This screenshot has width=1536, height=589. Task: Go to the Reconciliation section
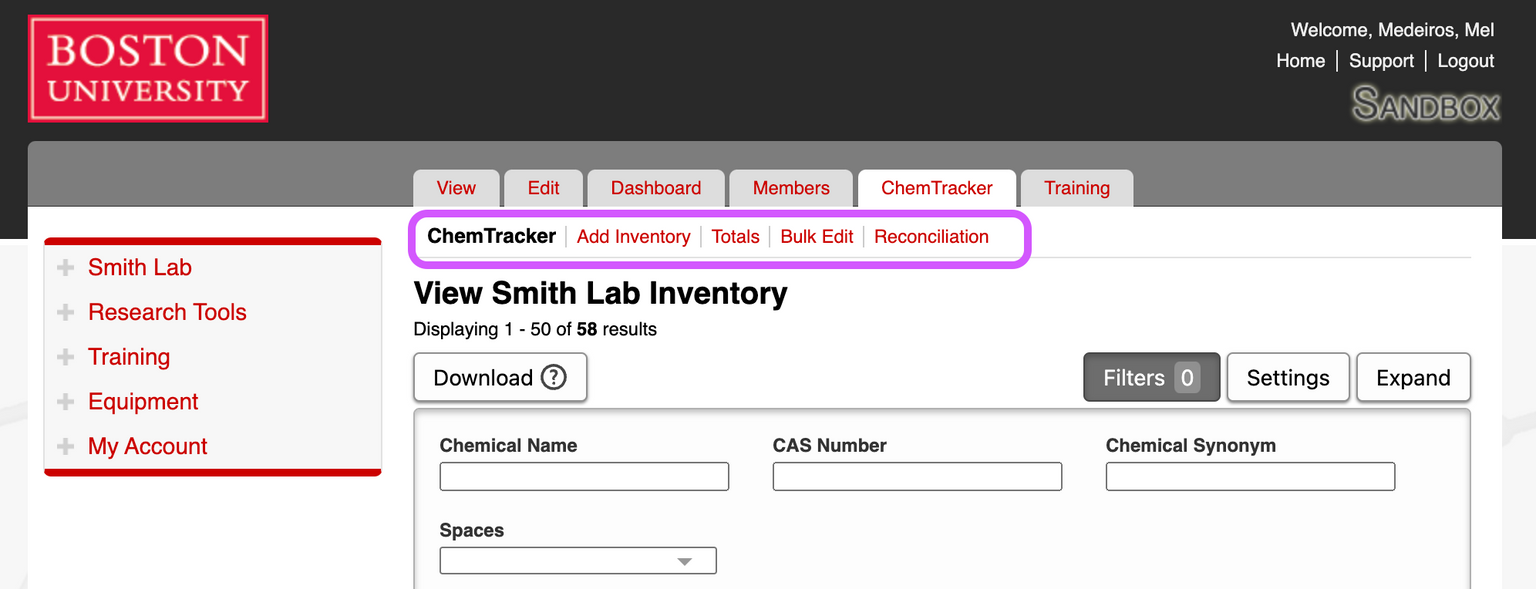pyautogui.click(x=931, y=237)
